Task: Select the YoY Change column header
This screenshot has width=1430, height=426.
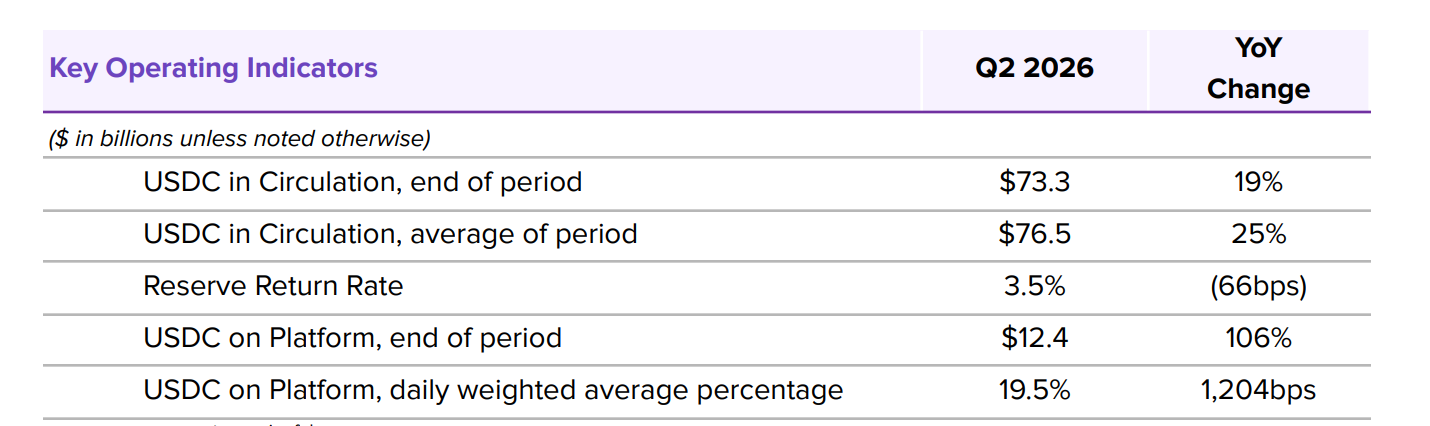Action: (1258, 68)
